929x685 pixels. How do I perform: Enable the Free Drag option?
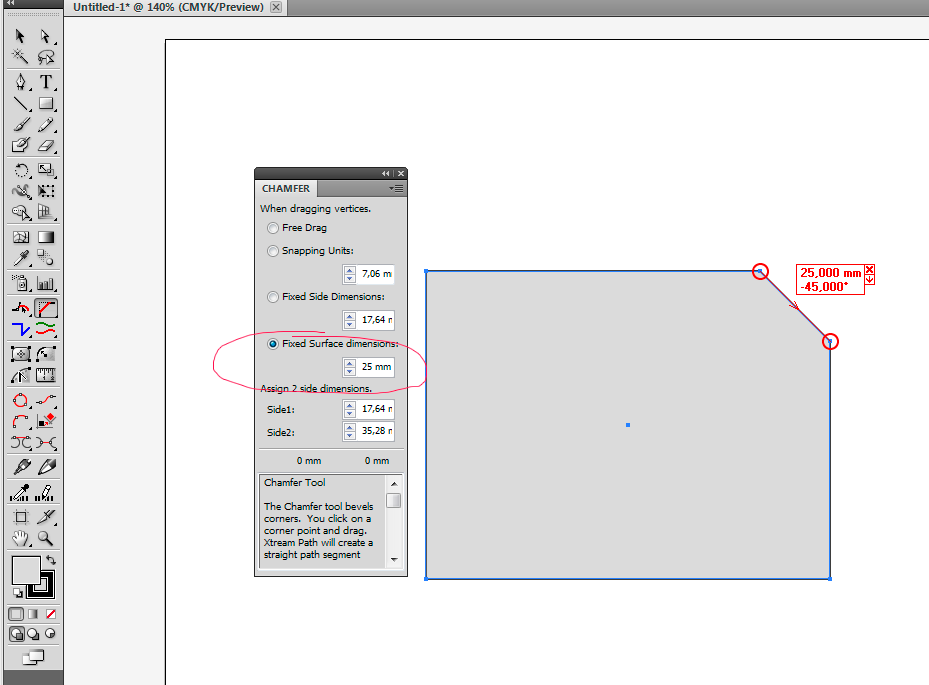click(x=272, y=228)
